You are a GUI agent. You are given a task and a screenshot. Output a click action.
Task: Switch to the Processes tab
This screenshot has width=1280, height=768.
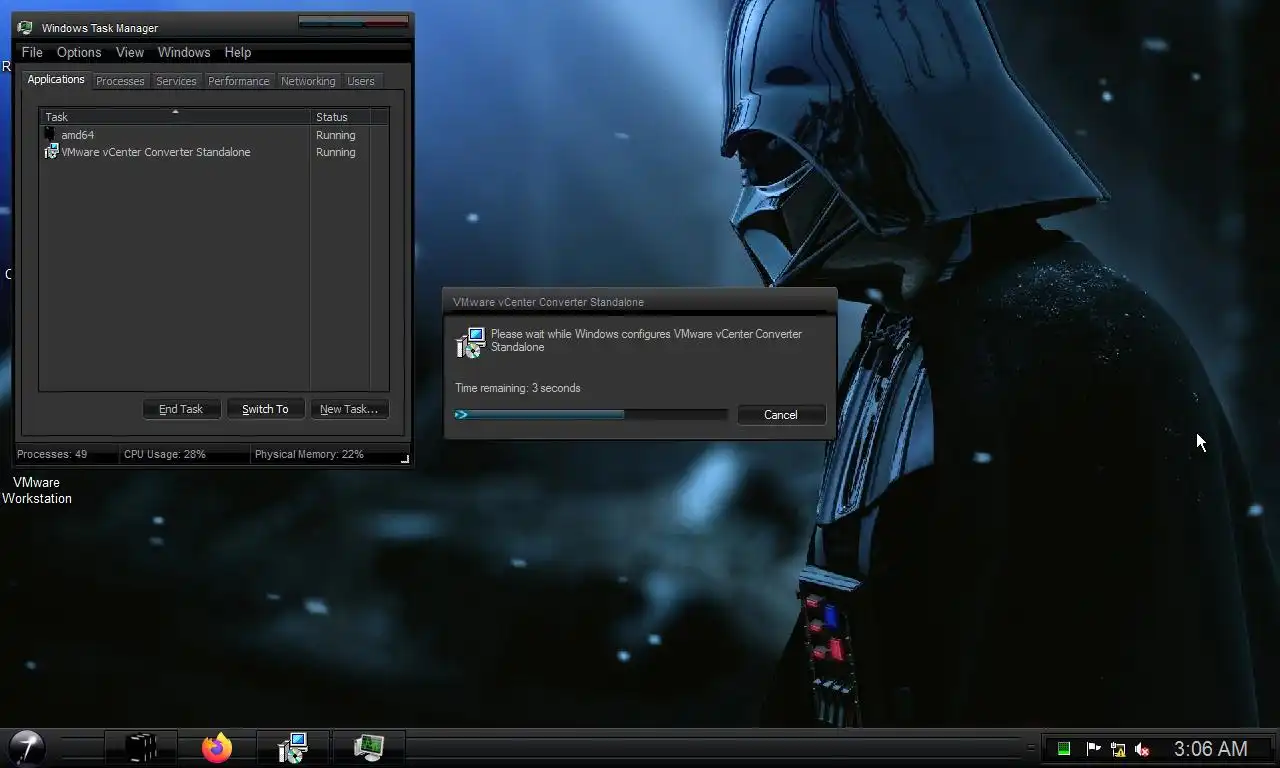click(120, 81)
